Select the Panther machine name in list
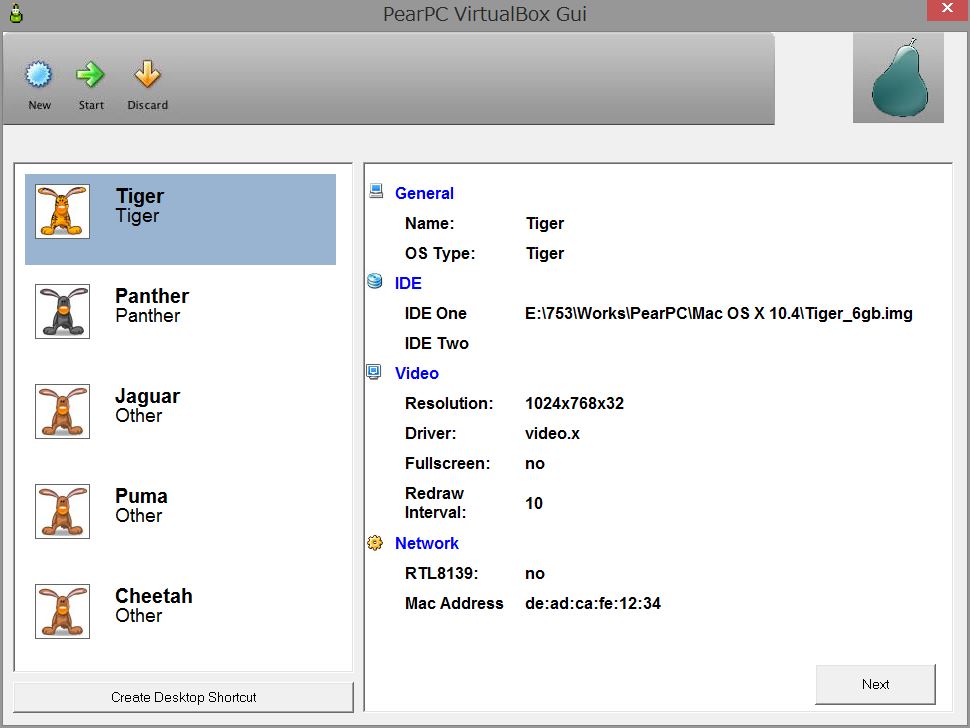 (x=152, y=296)
